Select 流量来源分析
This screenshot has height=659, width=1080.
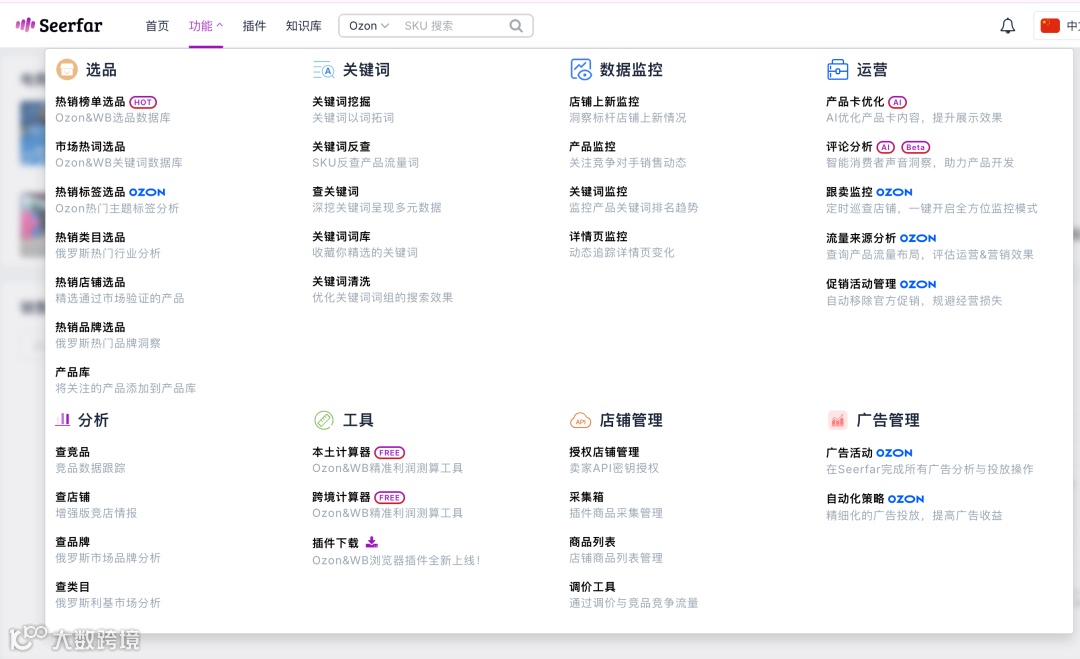(861, 238)
